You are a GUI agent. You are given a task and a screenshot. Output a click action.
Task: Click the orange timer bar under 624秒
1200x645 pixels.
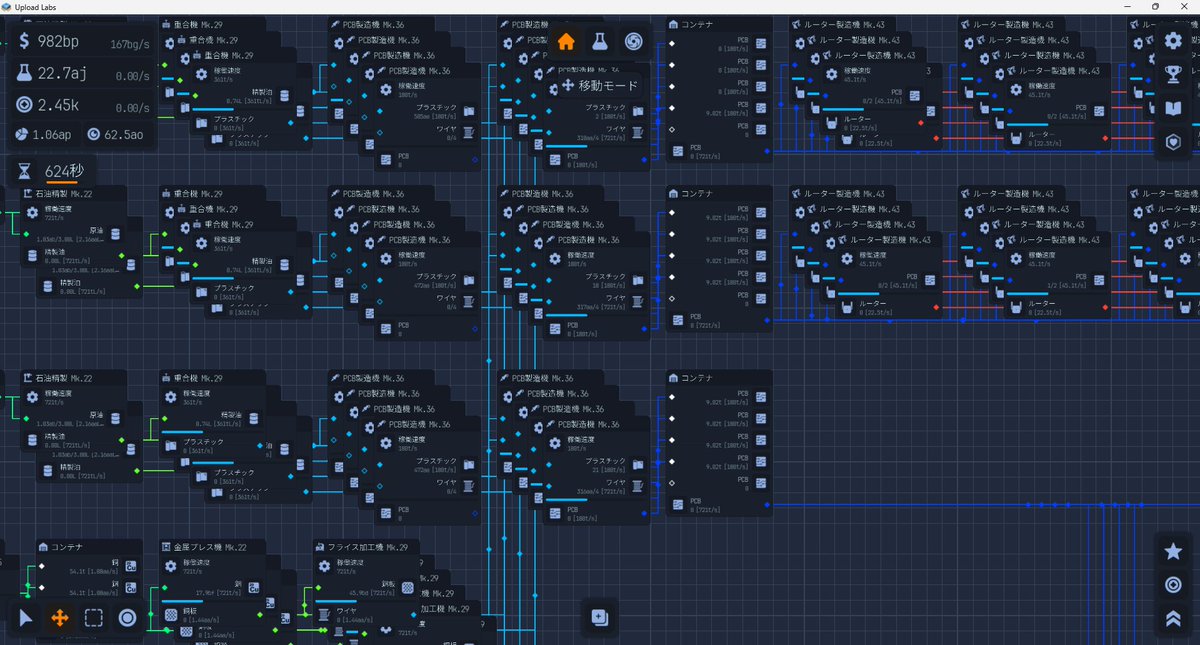click(62, 183)
